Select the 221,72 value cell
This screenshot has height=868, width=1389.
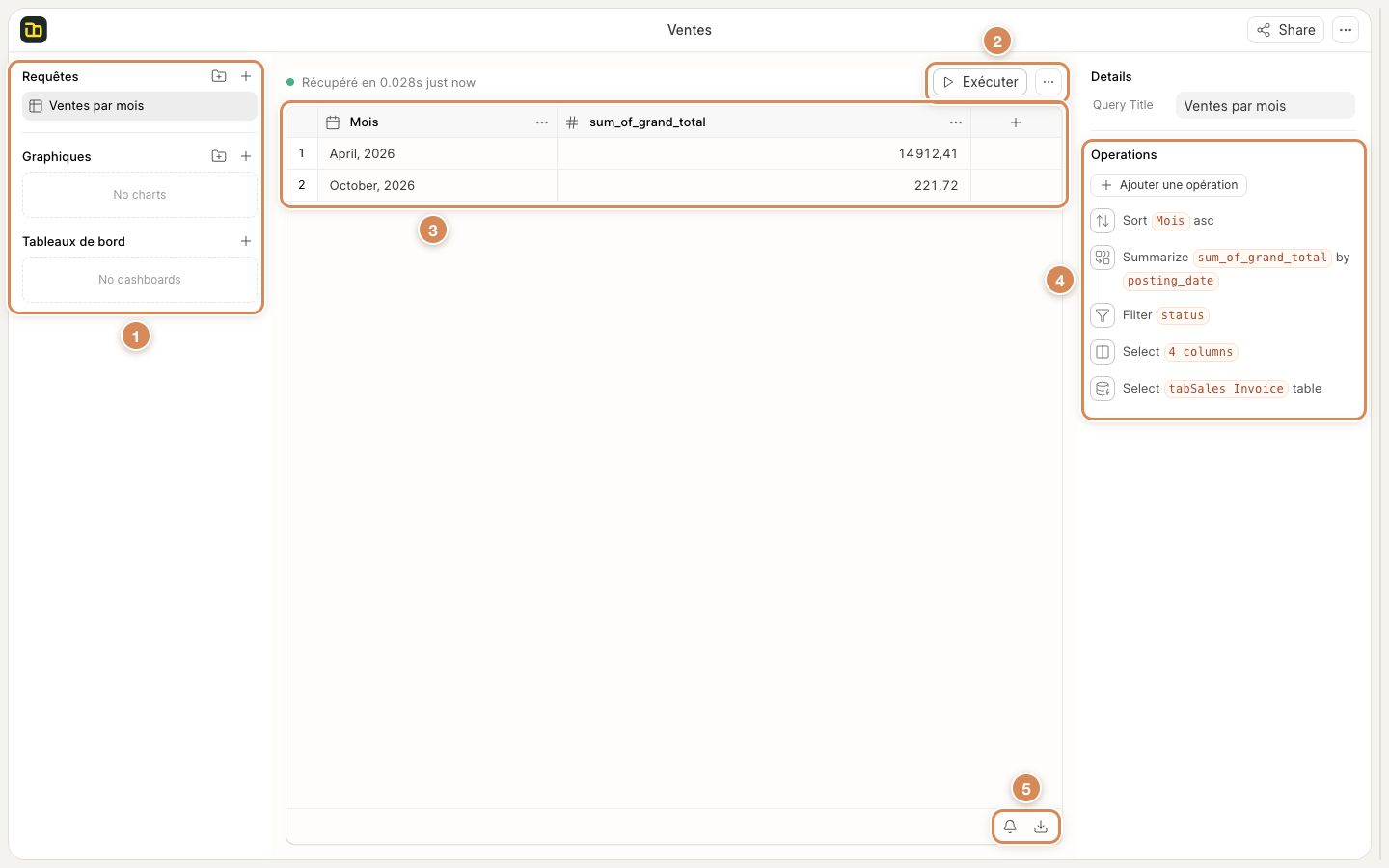(764, 185)
